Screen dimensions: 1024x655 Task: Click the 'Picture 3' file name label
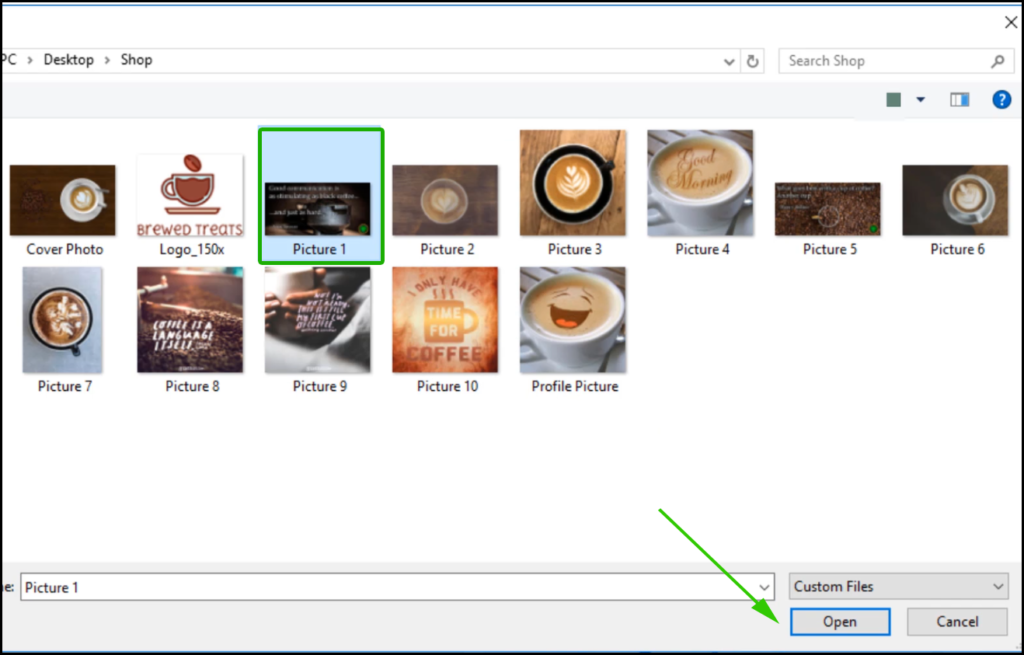tap(575, 249)
